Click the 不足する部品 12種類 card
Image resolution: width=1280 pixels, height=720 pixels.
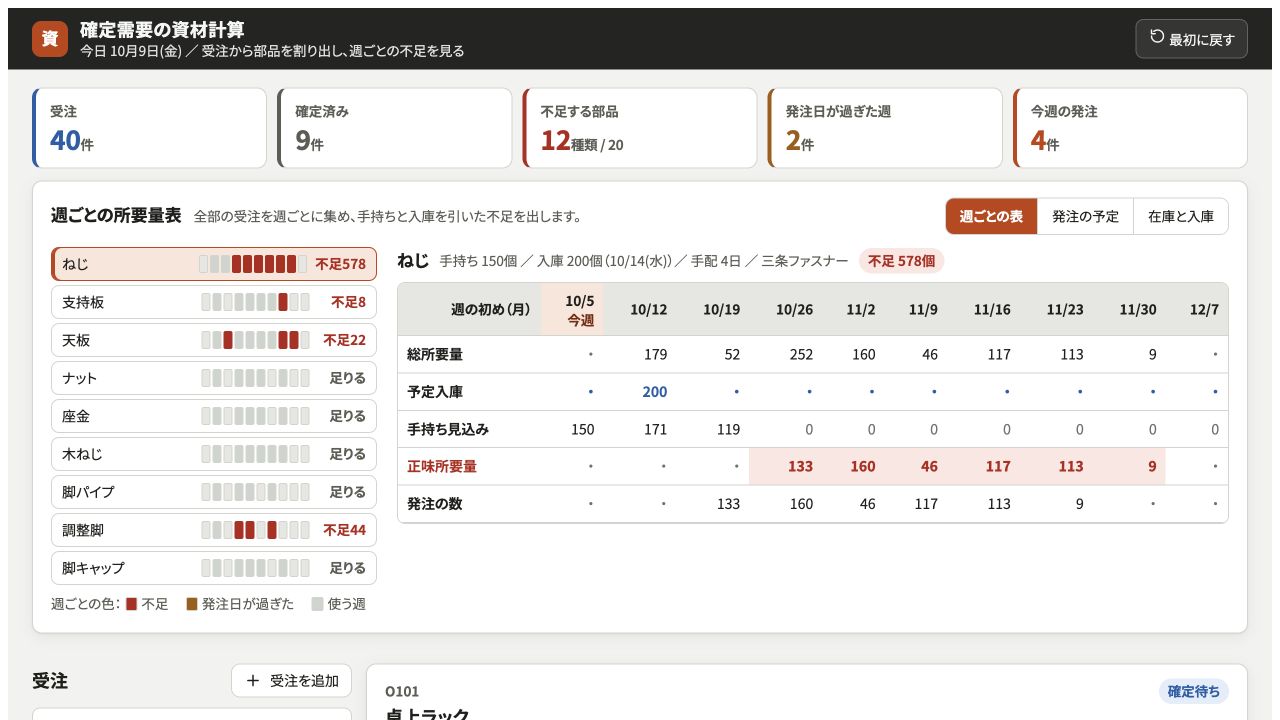coord(640,128)
